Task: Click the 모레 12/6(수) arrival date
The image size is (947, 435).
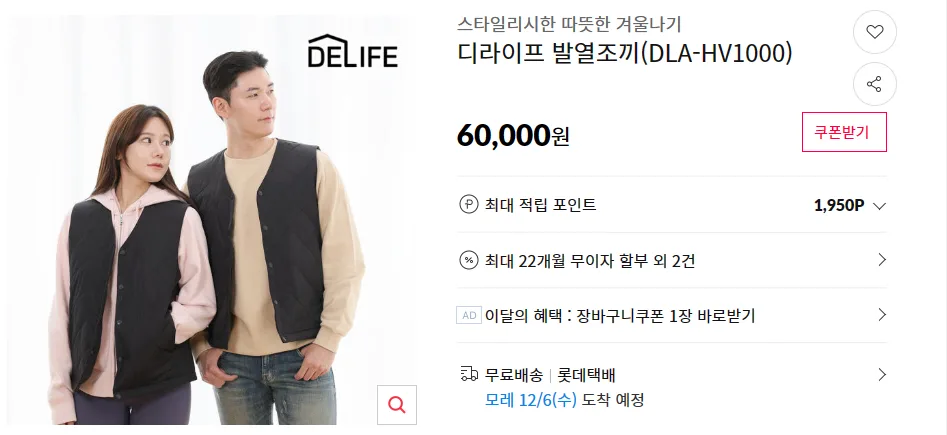Action: 531,399
